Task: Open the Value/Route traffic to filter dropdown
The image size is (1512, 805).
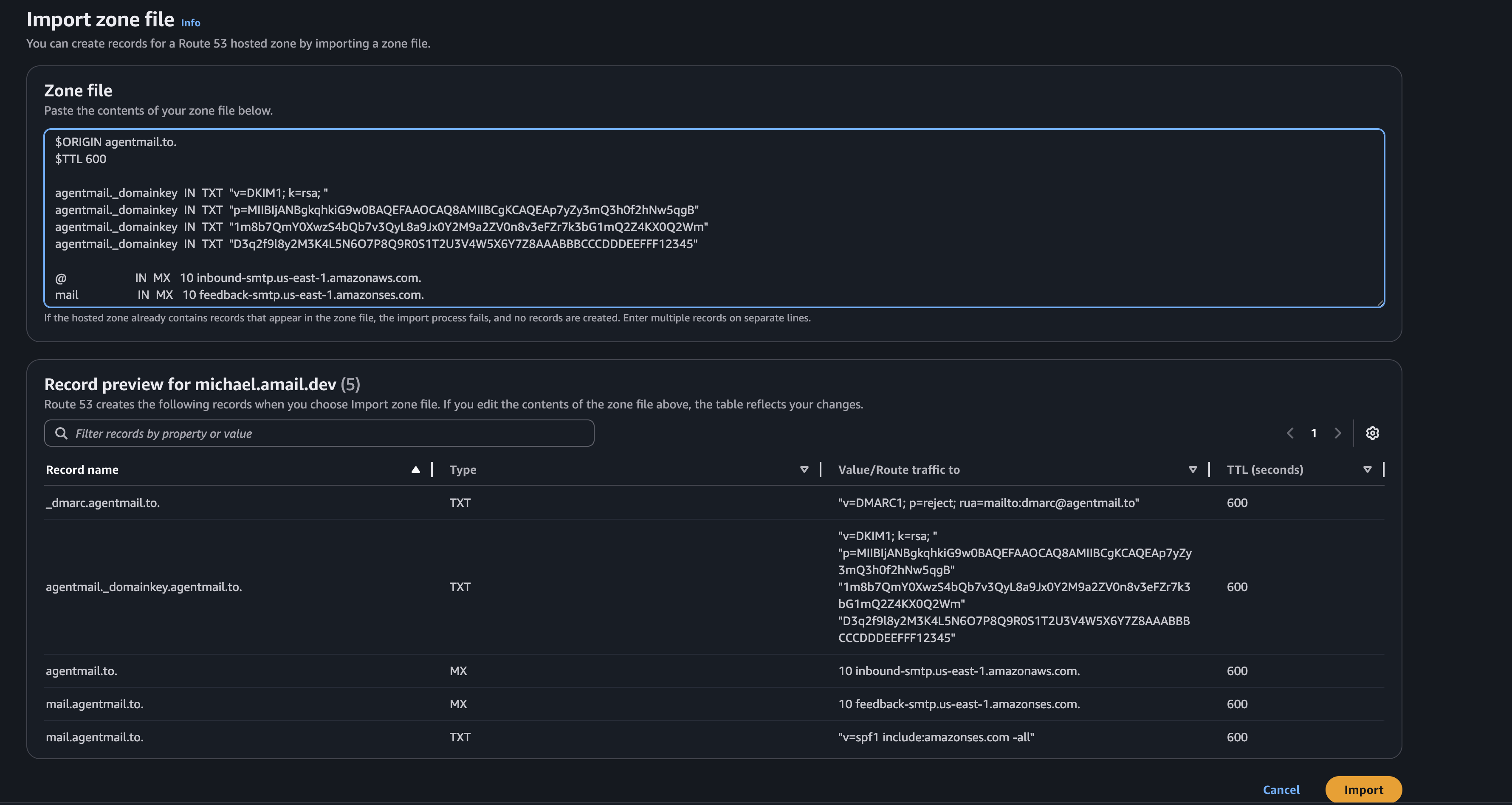Action: click(1192, 470)
